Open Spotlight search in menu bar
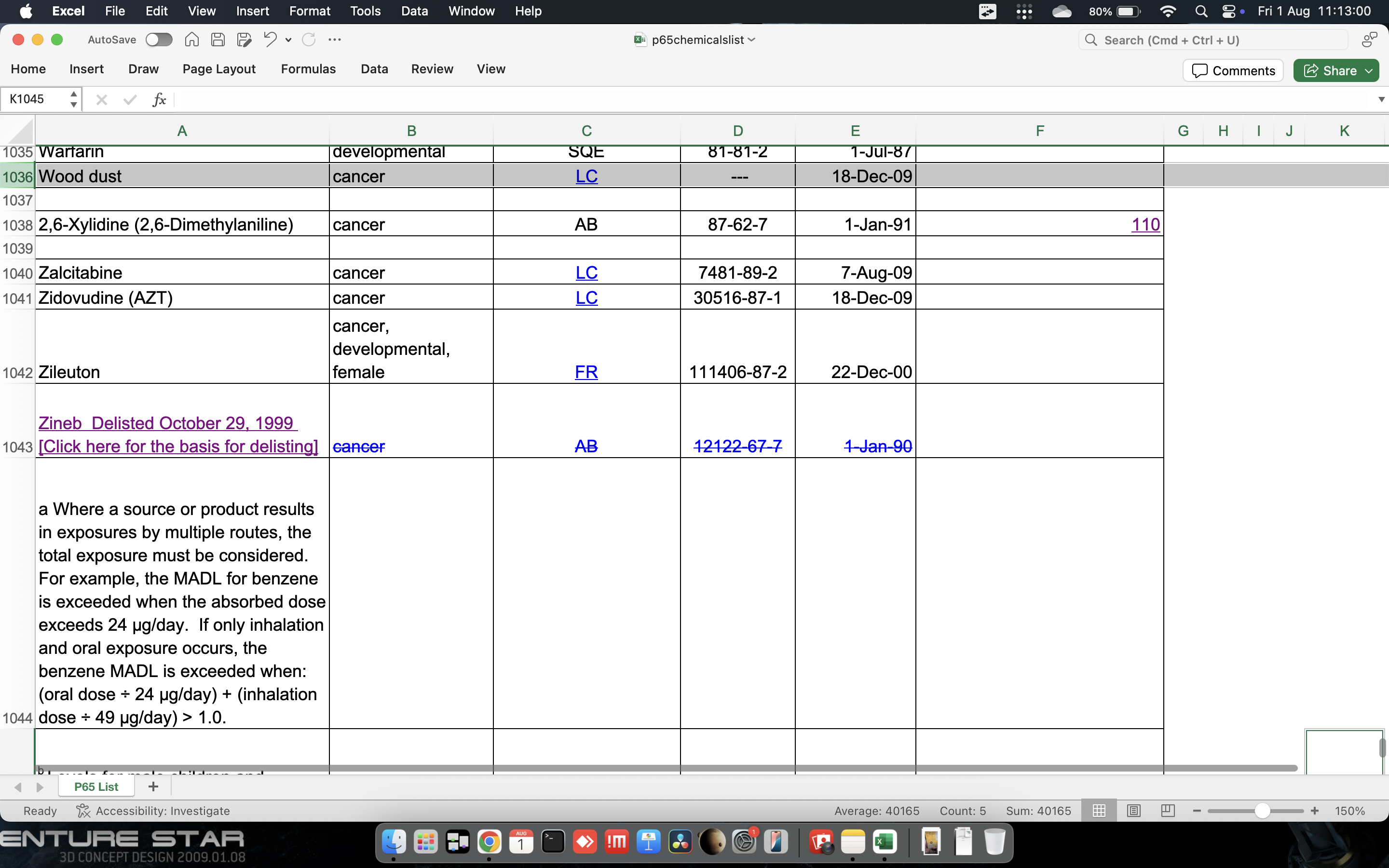 [1201, 12]
